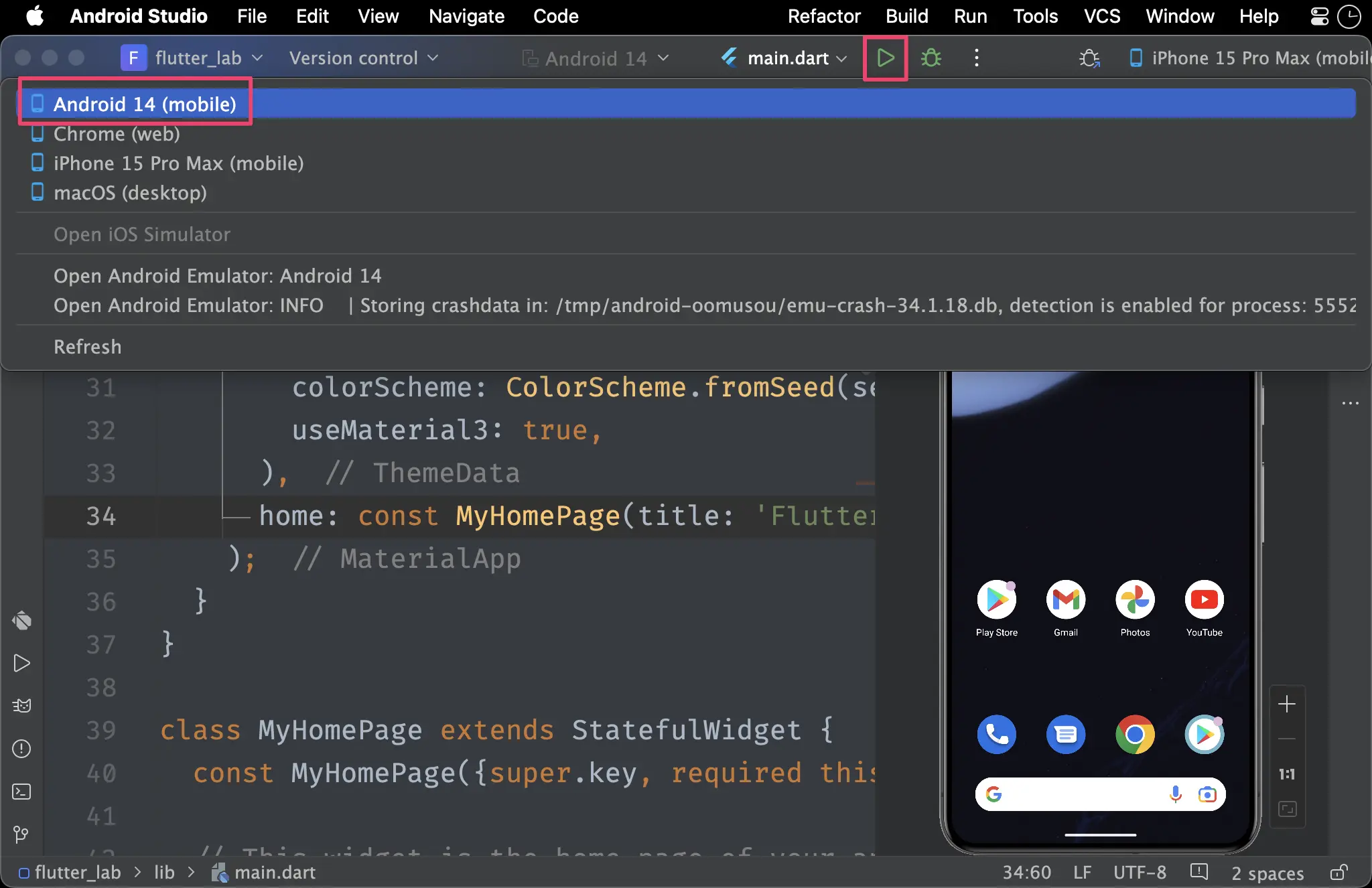Choose Open Android Emulator: Android 14
The height and width of the screenshot is (888, 1372).
tap(686, 276)
